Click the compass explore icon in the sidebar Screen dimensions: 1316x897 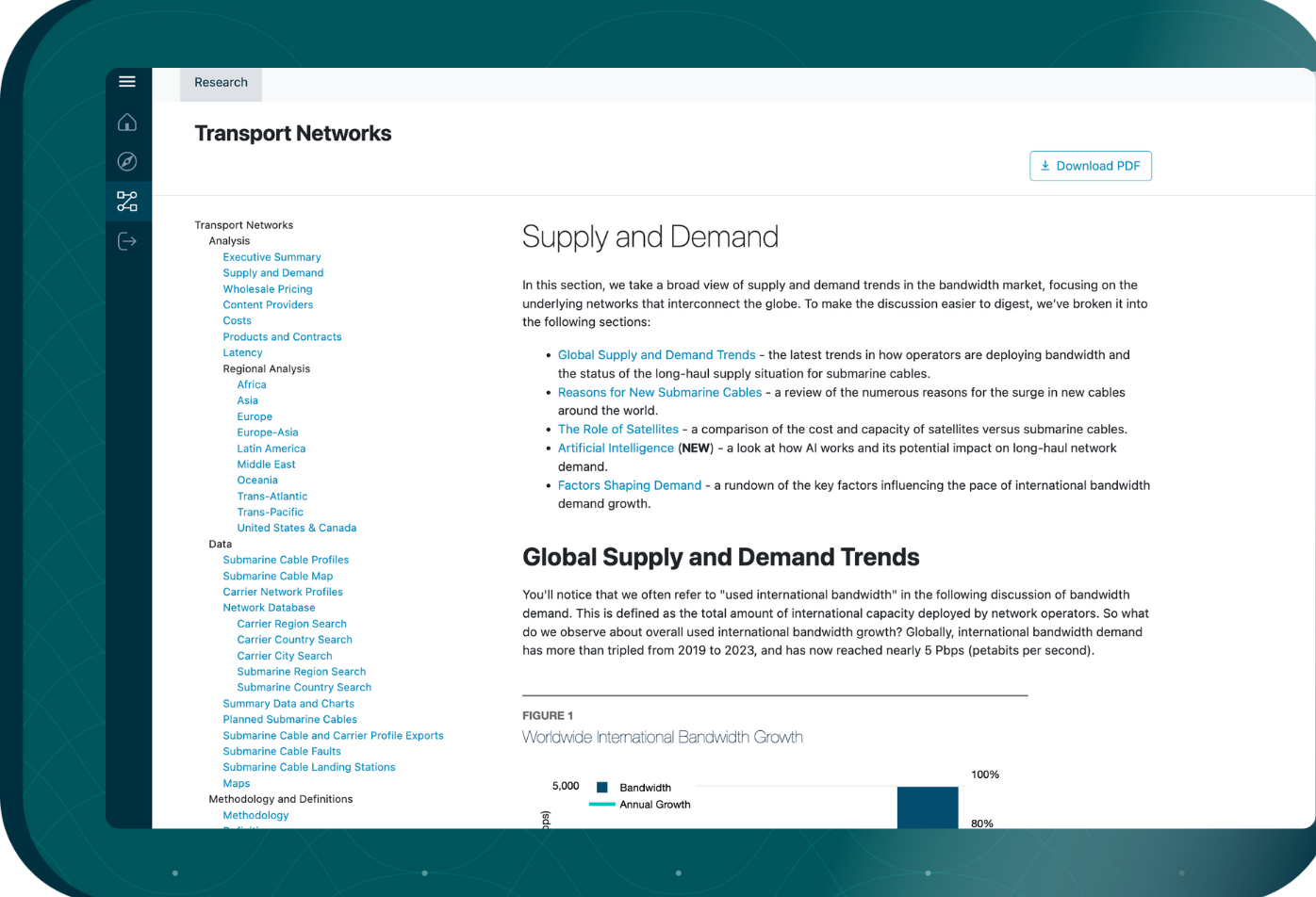pos(127,161)
